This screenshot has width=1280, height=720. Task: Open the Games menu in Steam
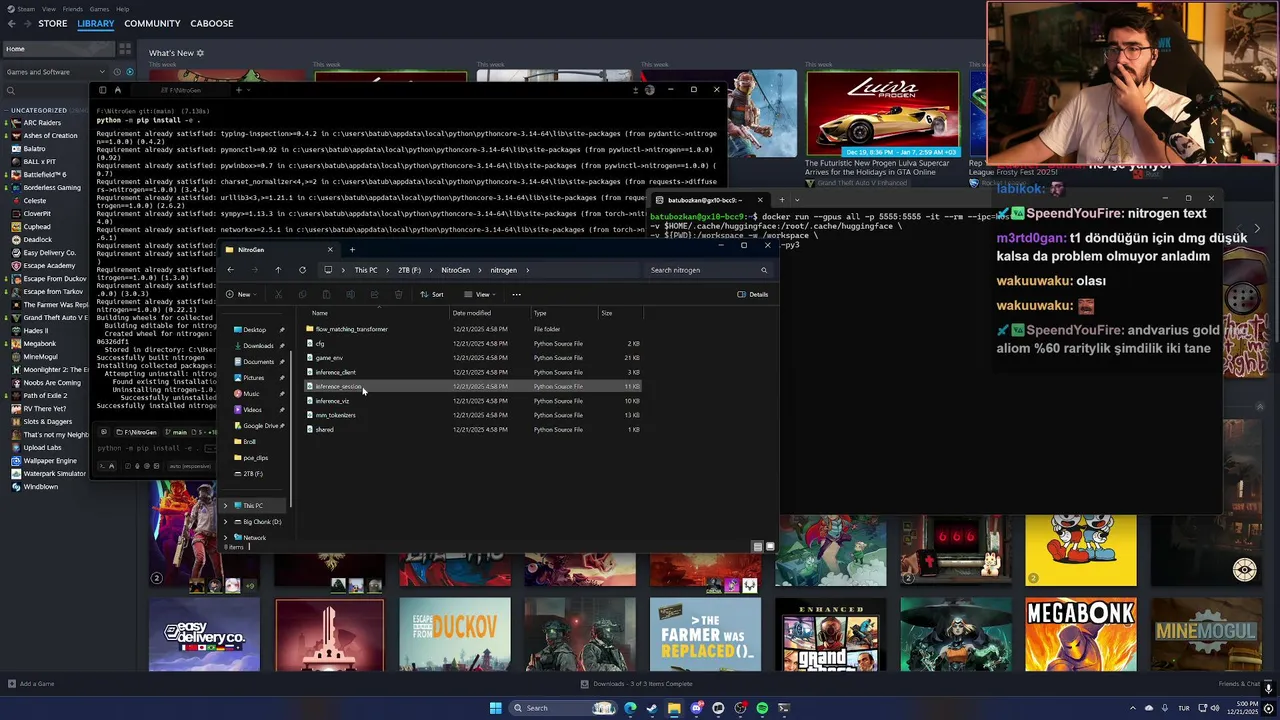coord(99,9)
